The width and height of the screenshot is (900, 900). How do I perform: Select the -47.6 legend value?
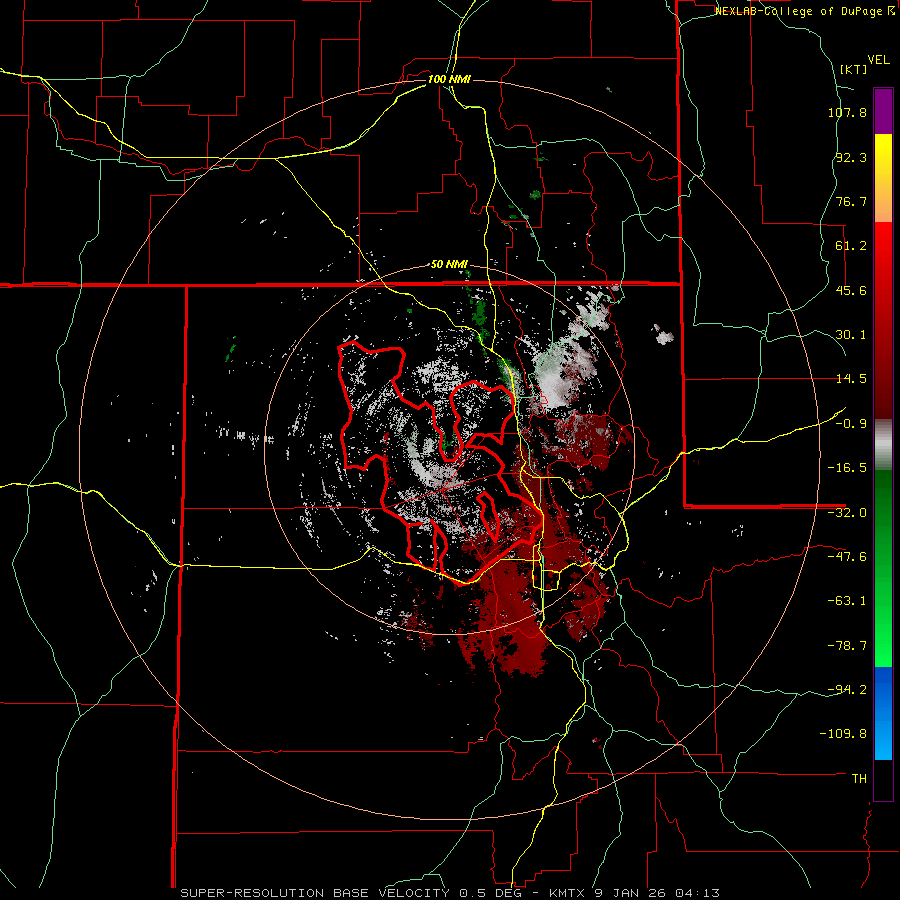[847, 557]
